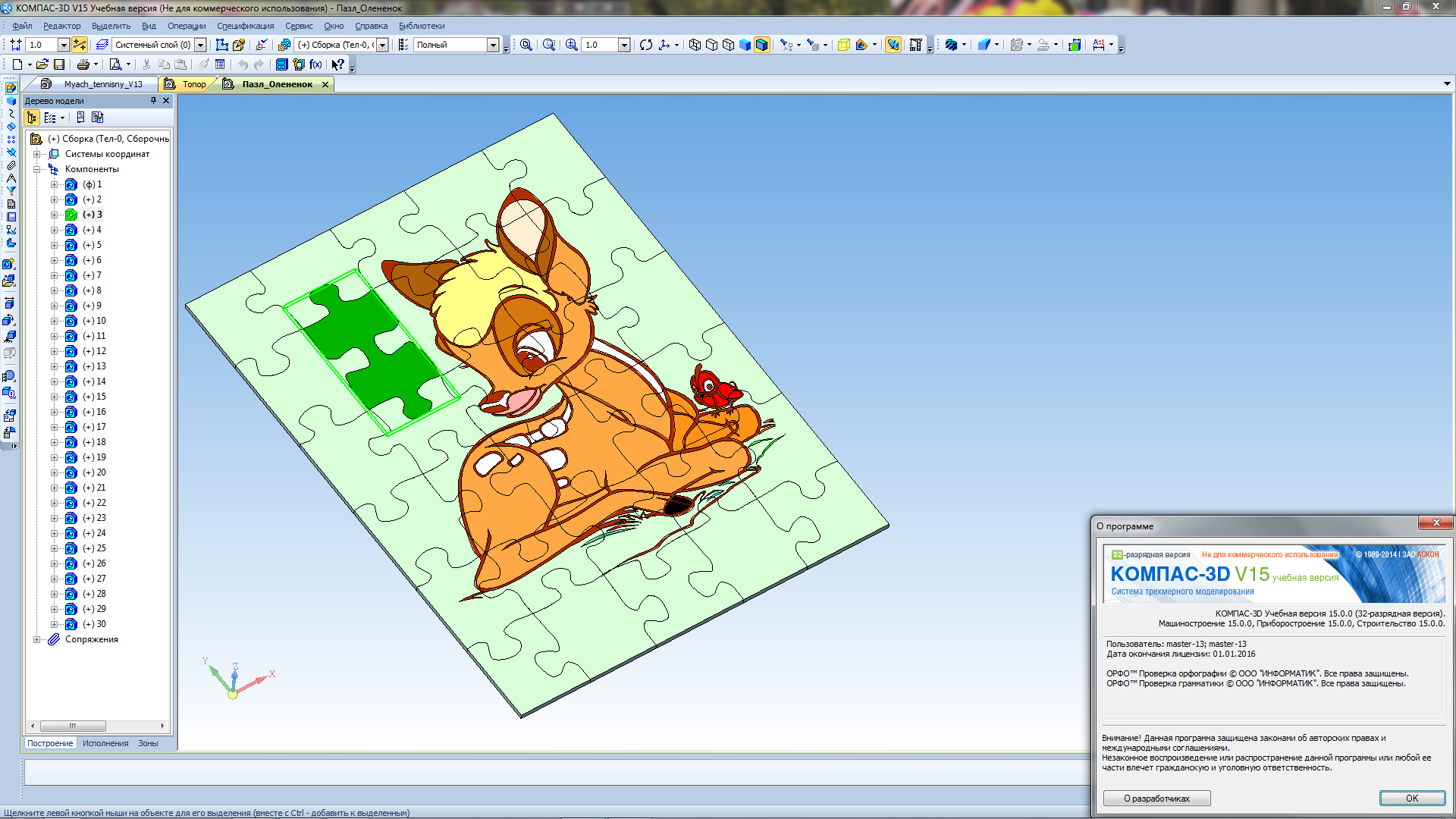Screen dimensions: 1456x819
Task: Select component (+) 15 in model tree
Action: click(94, 397)
